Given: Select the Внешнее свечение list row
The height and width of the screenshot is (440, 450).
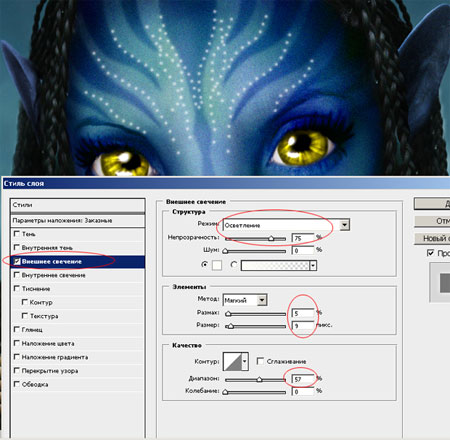Looking at the screenshot, I should tap(78, 261).
